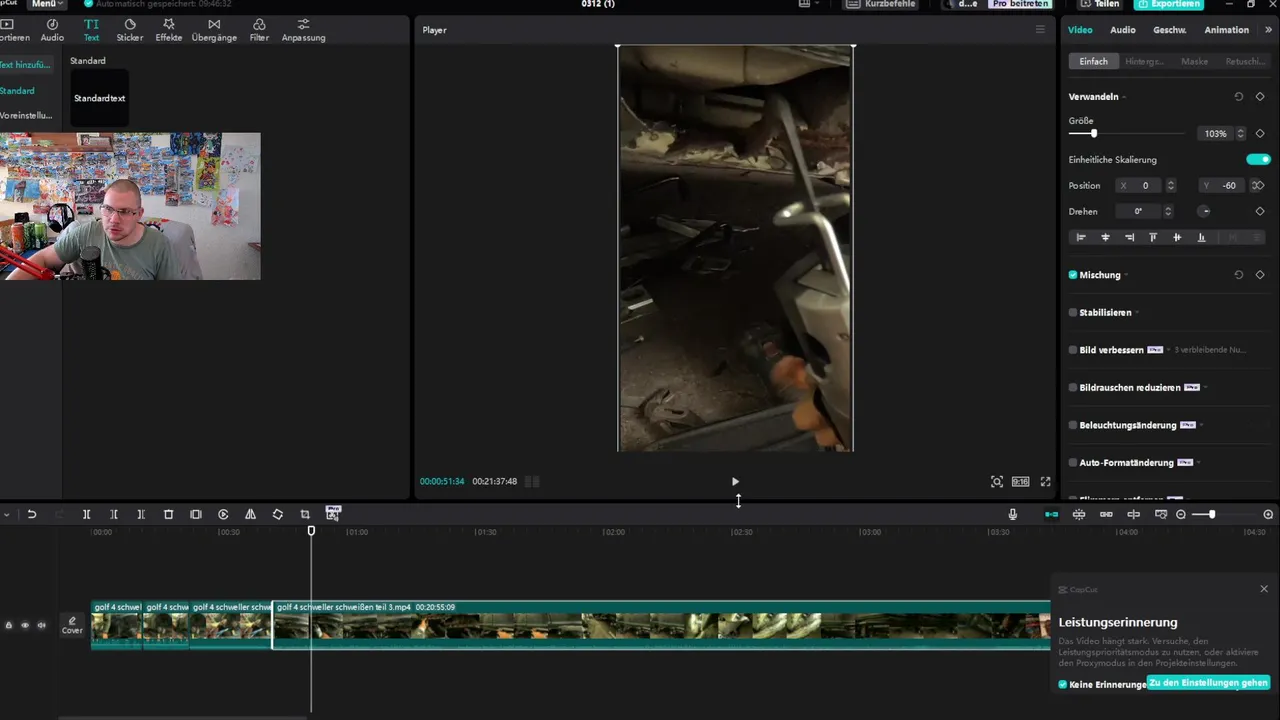Add a keyframe for Größe

[x=1260, y=133]
